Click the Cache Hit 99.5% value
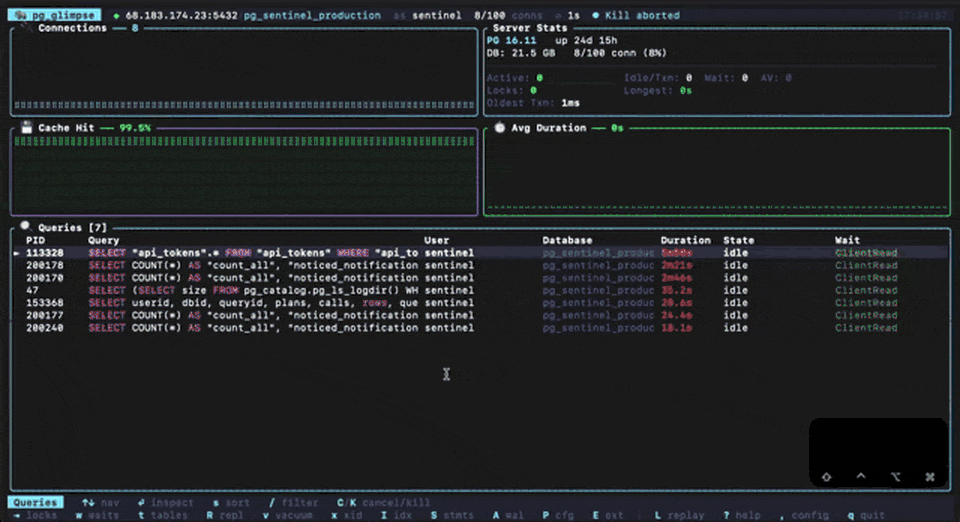 click(135, 128)
